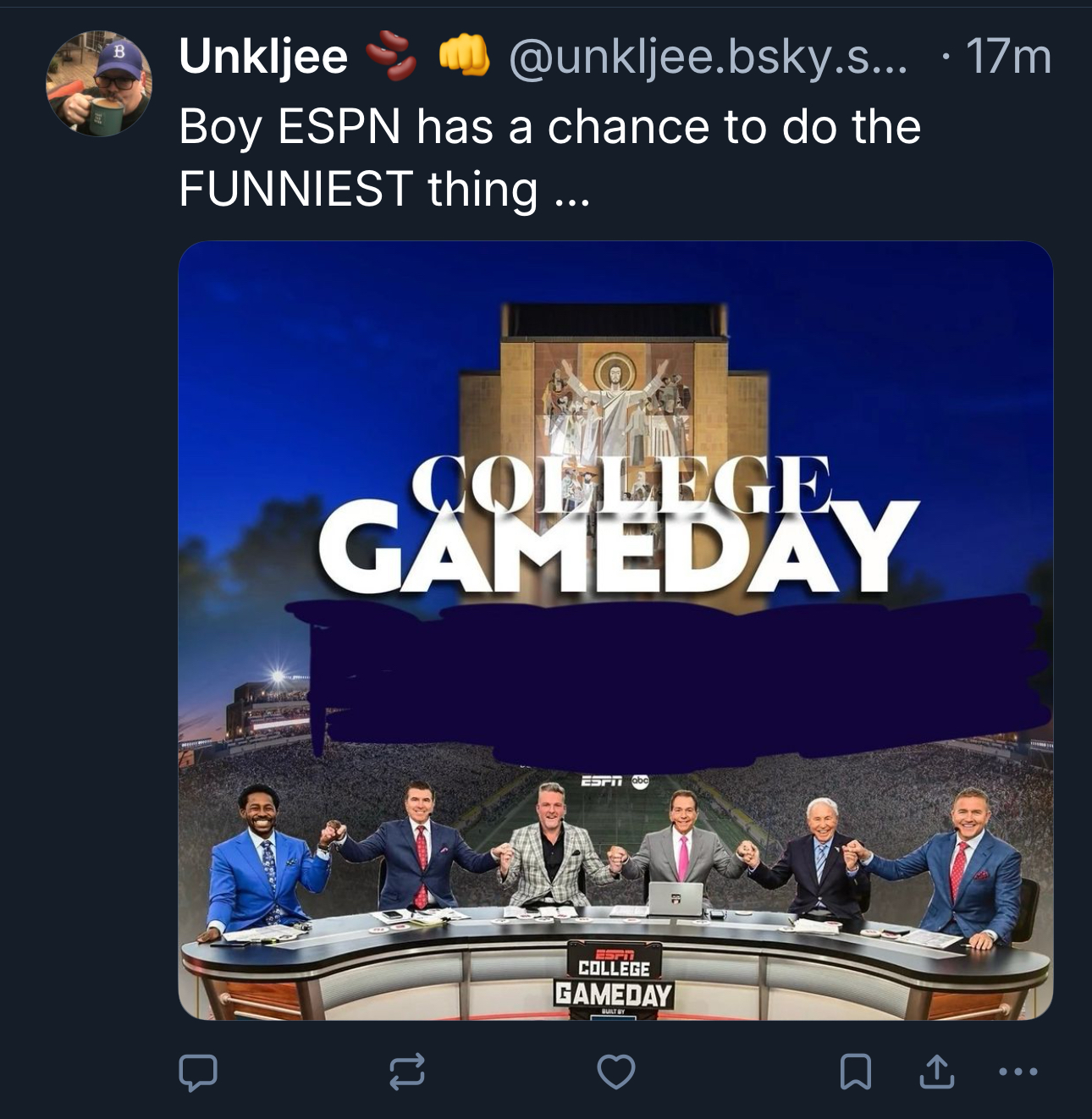The width and height of the screenshot is (1092, 1119).
Task: Open the three-dot more options menu
Action: [1017, 1072]
